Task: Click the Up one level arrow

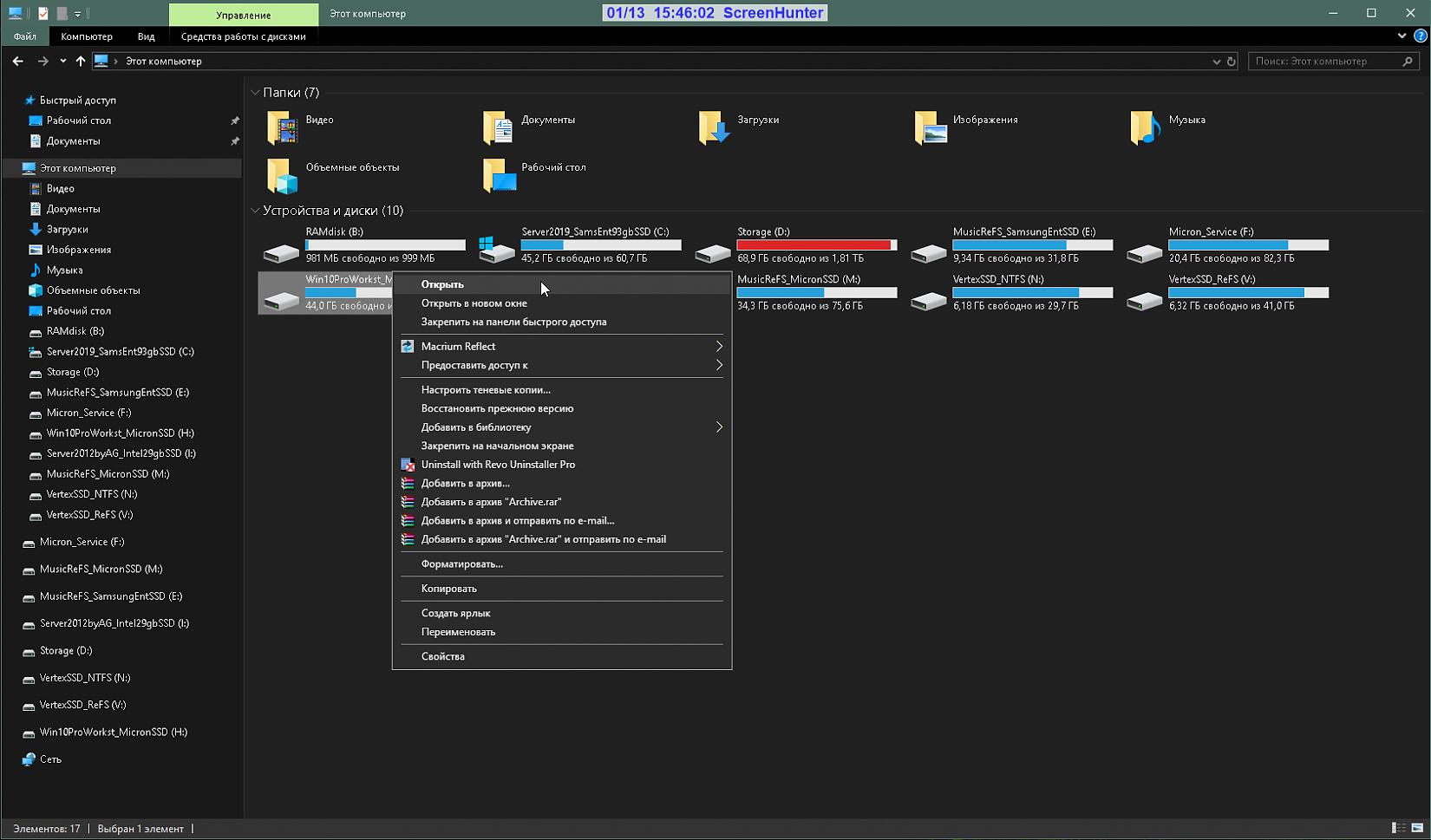Action: [81, 61]
